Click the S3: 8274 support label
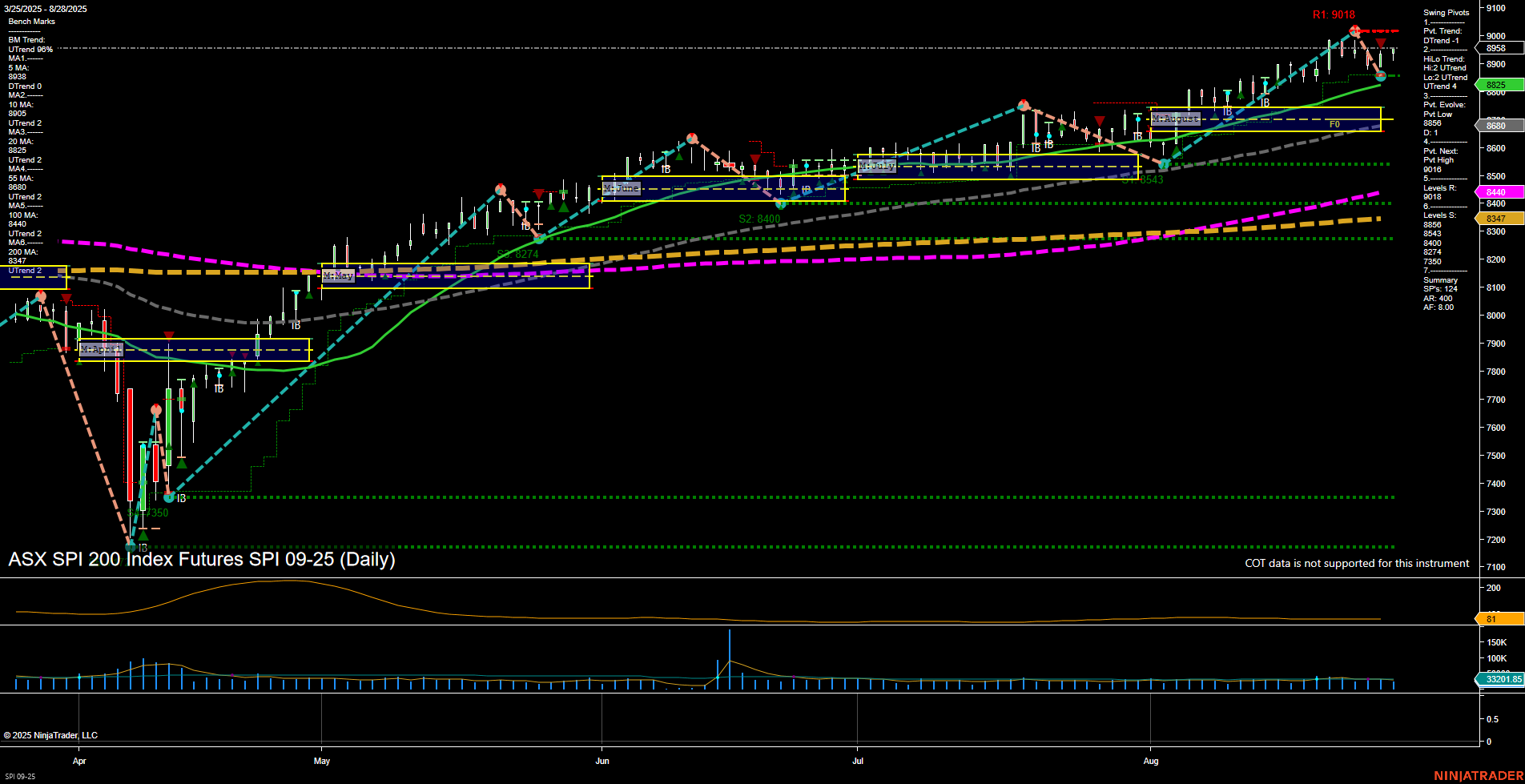1525x784 pixels. 517,254
